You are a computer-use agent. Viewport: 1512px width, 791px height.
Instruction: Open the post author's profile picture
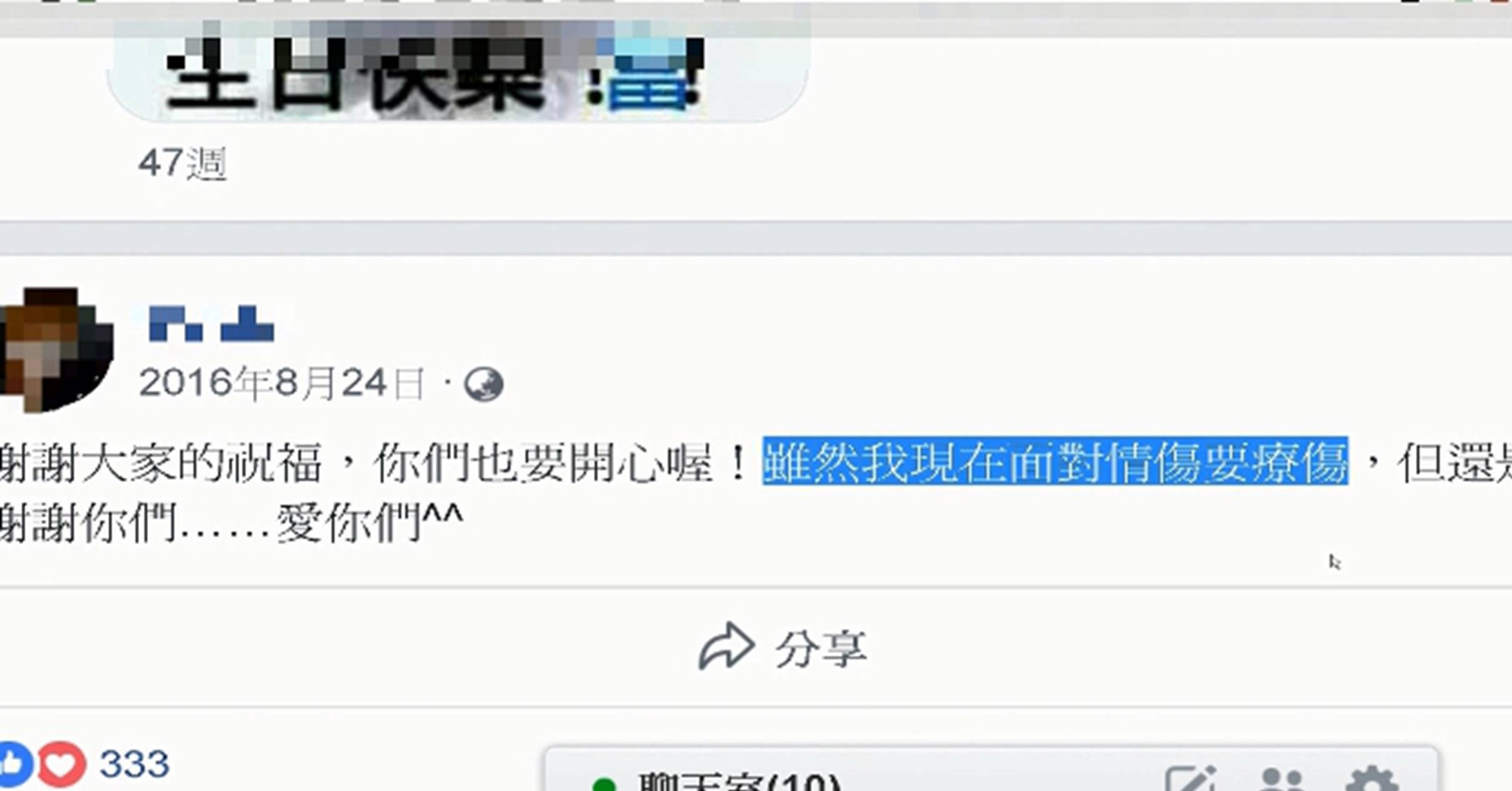pyautogui.click(x=56, y=350)
